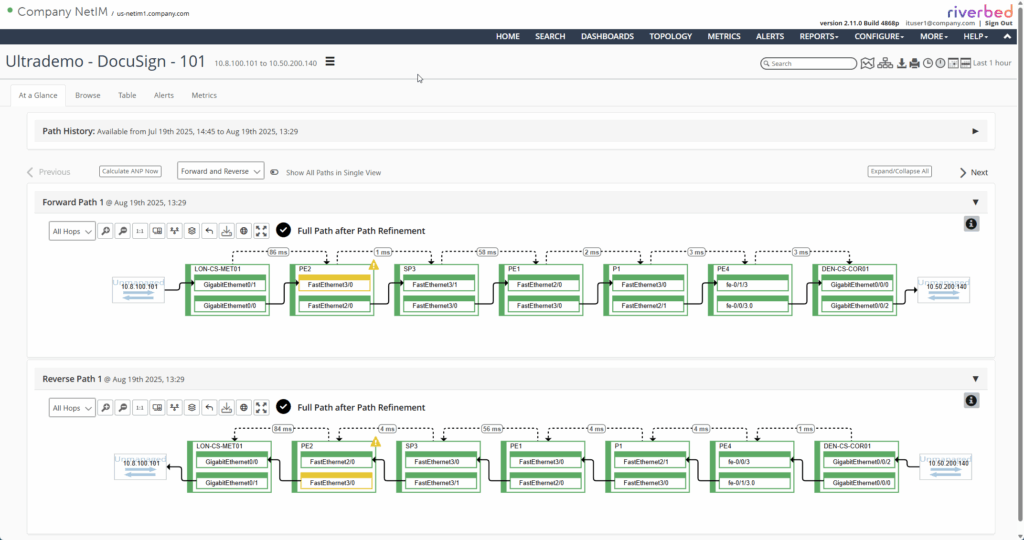Collapse the Reverse Path 1 section
The width and height of the screenshot is (1024, 540).
point(975,379)
